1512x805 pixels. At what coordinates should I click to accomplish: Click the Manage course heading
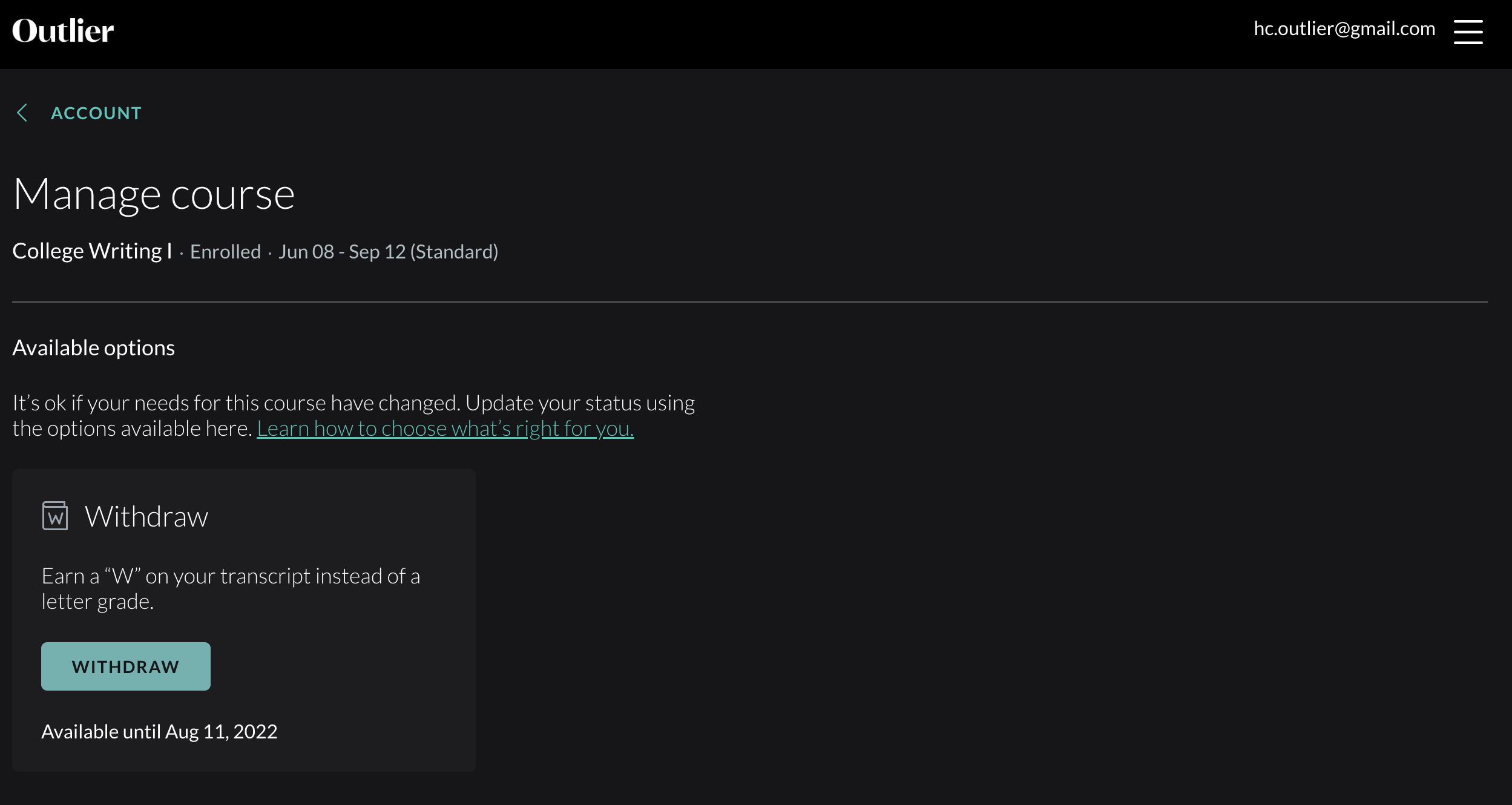154,194
